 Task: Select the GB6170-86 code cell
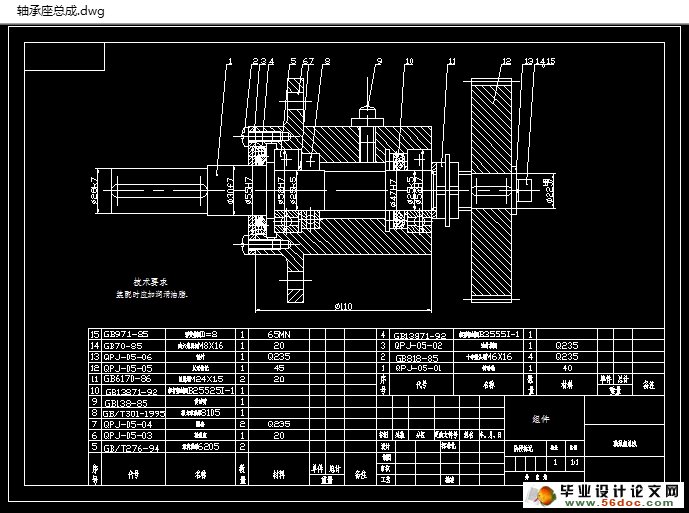point(133,379)
